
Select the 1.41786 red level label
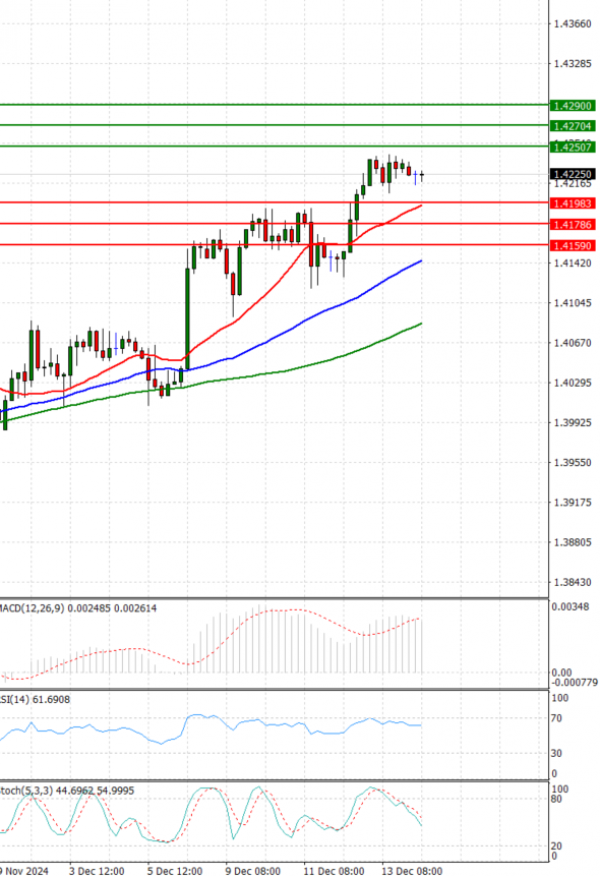click(573, 225)
